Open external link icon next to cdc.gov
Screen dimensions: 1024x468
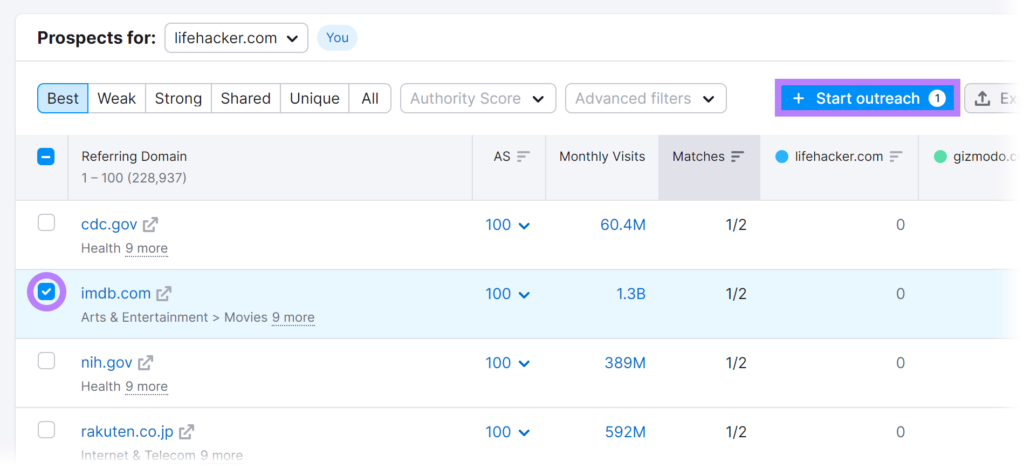coord(151,225)
